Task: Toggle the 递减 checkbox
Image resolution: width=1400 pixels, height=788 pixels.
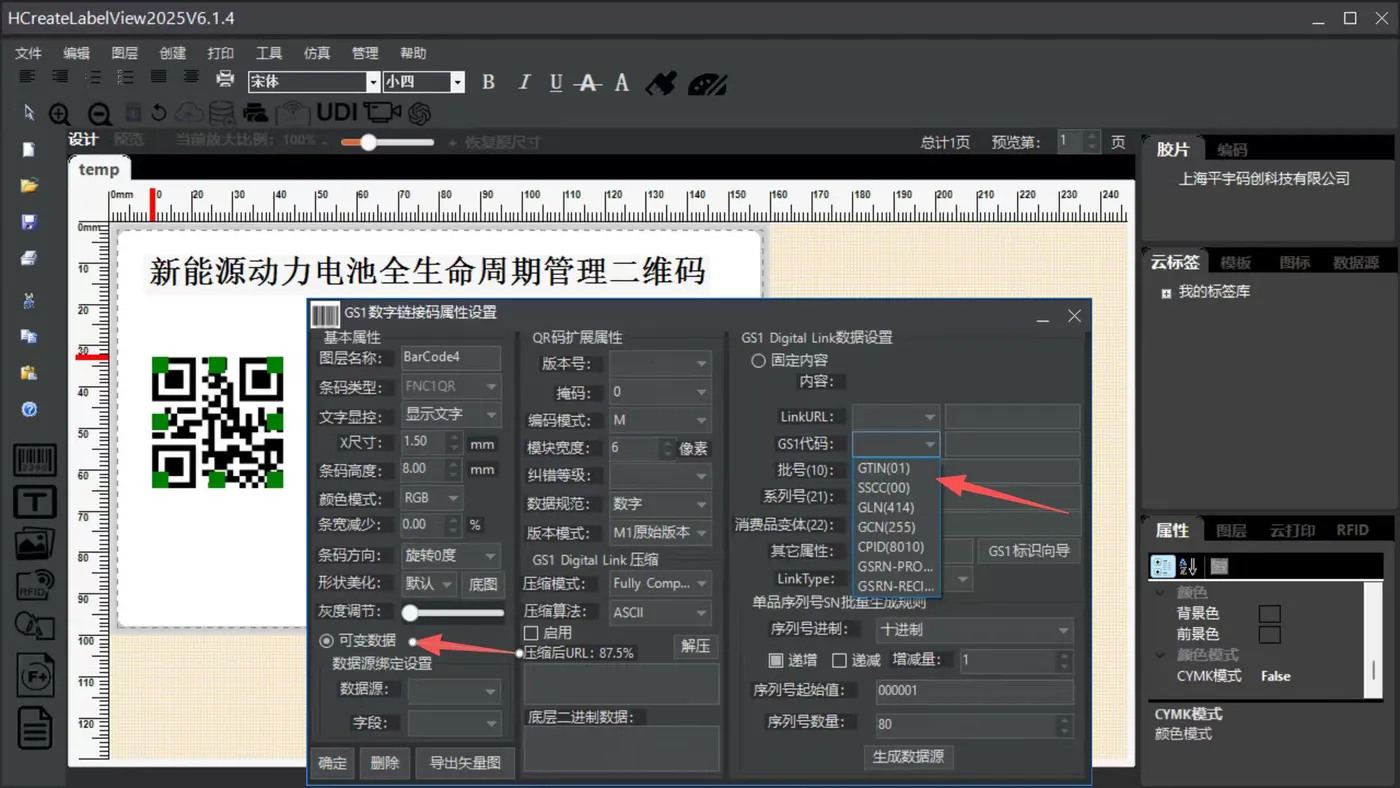Action: point(839,660)
